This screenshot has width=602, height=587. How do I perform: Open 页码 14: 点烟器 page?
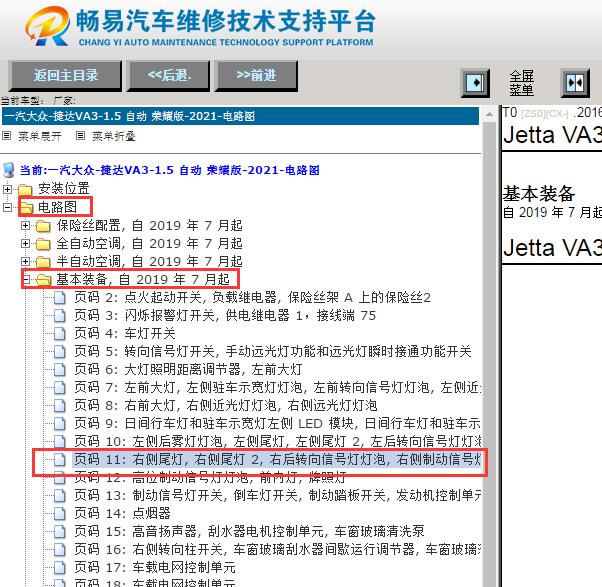122,513
